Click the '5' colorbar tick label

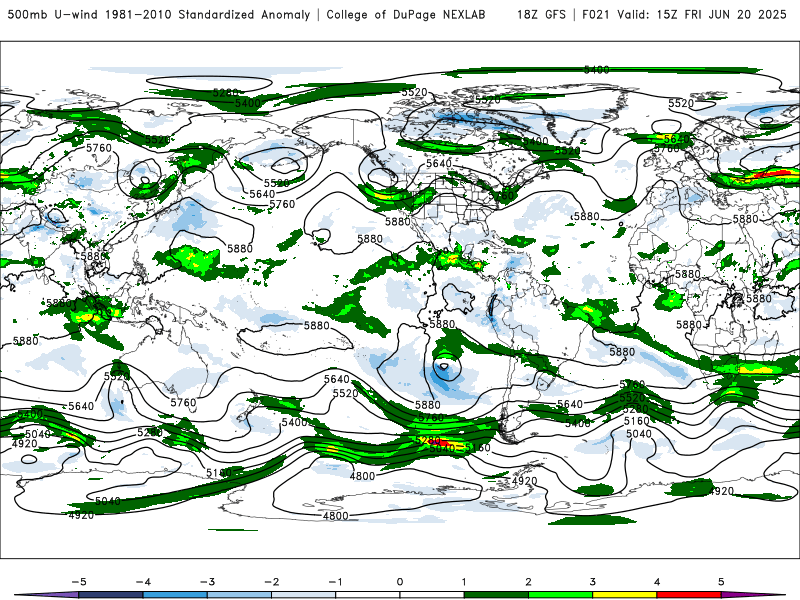click(x=721, y=582)
